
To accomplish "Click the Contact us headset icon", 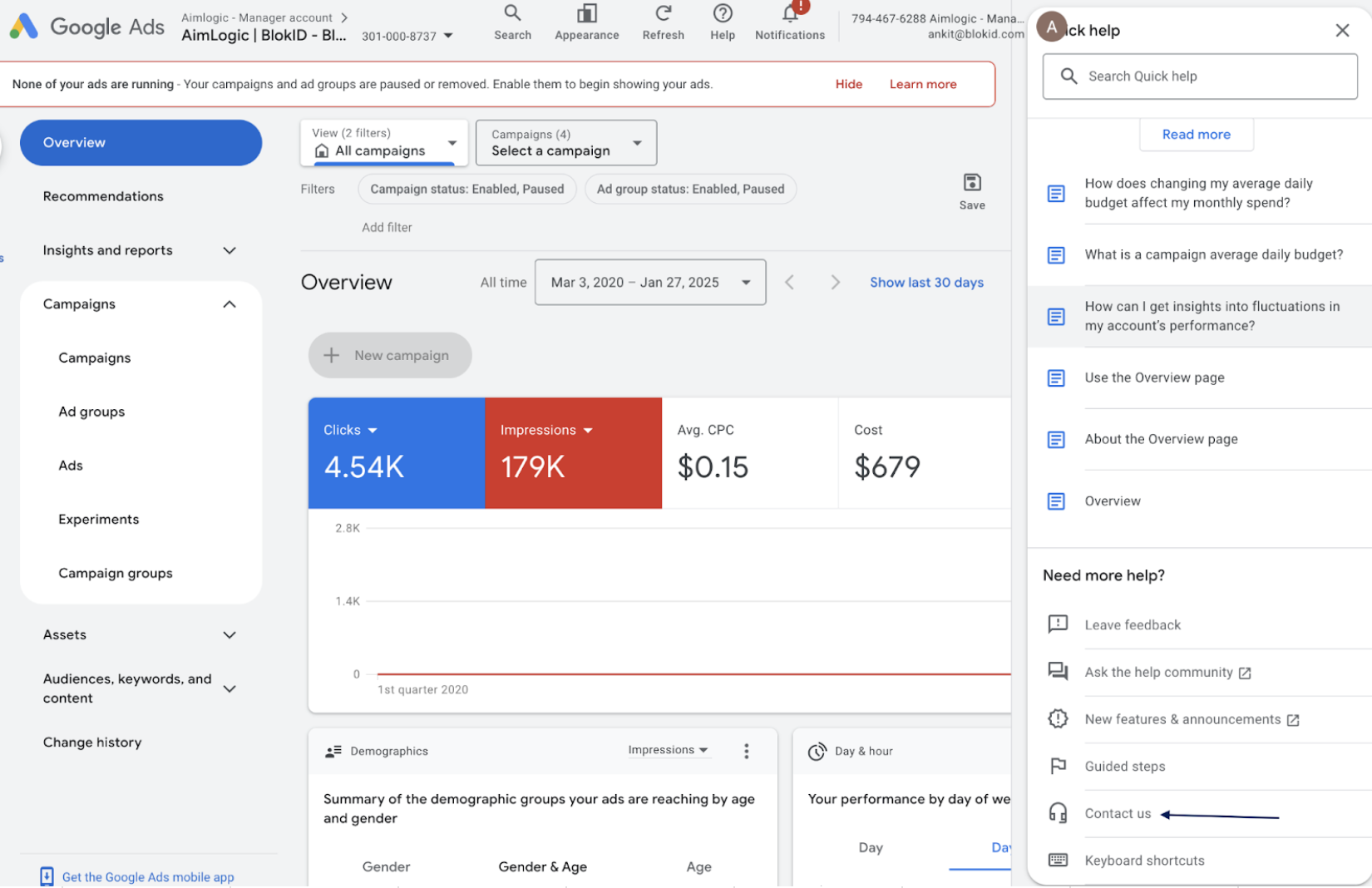I will point(1058,812).
